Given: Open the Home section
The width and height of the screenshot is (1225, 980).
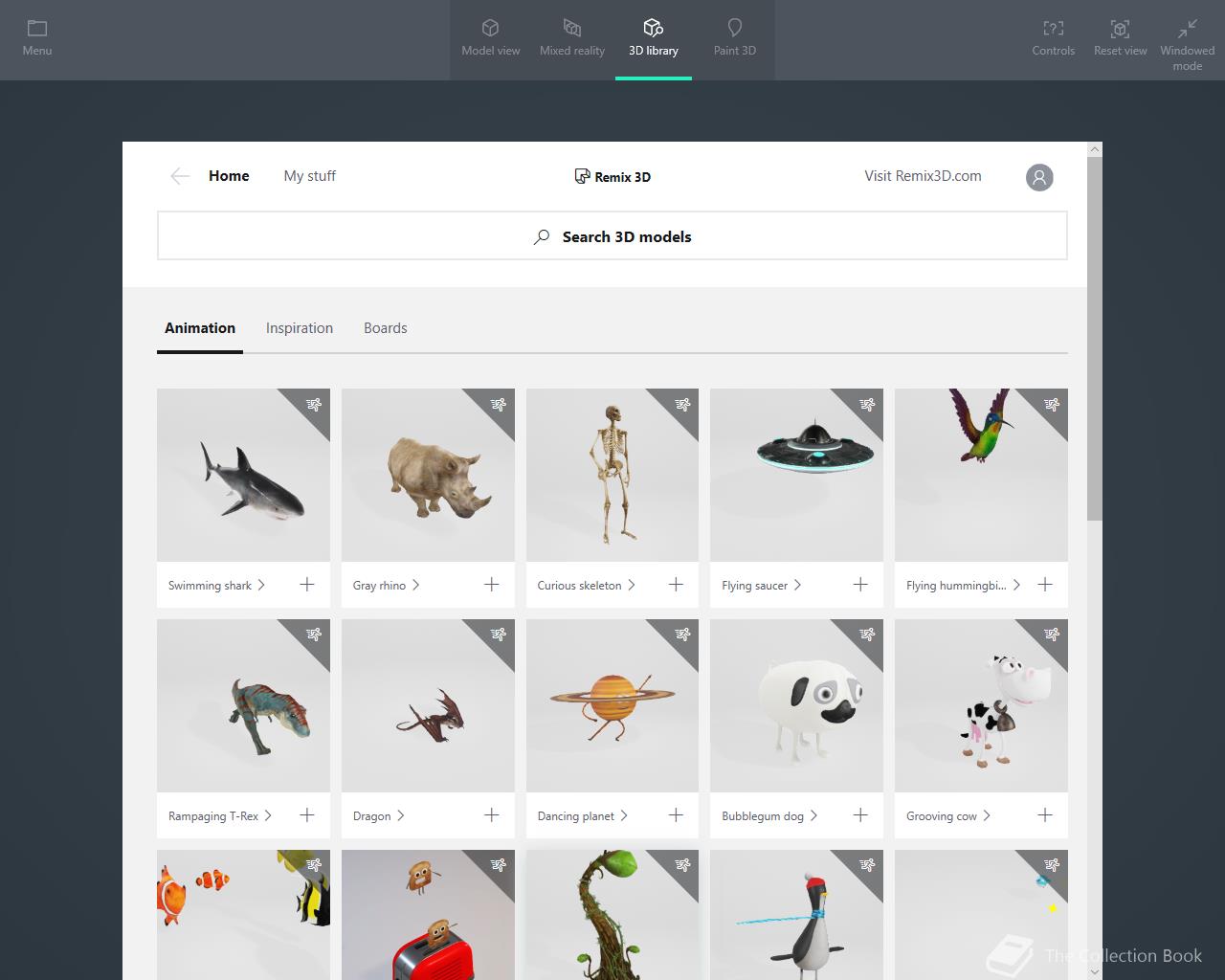Looking at the screenshot, I should 229,176.
